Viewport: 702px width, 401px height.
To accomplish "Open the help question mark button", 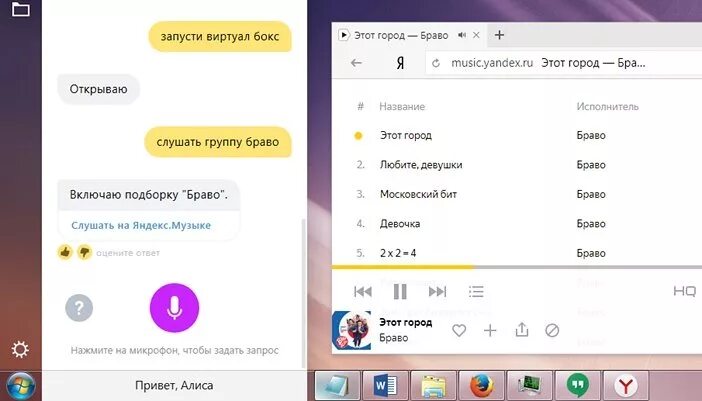I will (79, 308).
